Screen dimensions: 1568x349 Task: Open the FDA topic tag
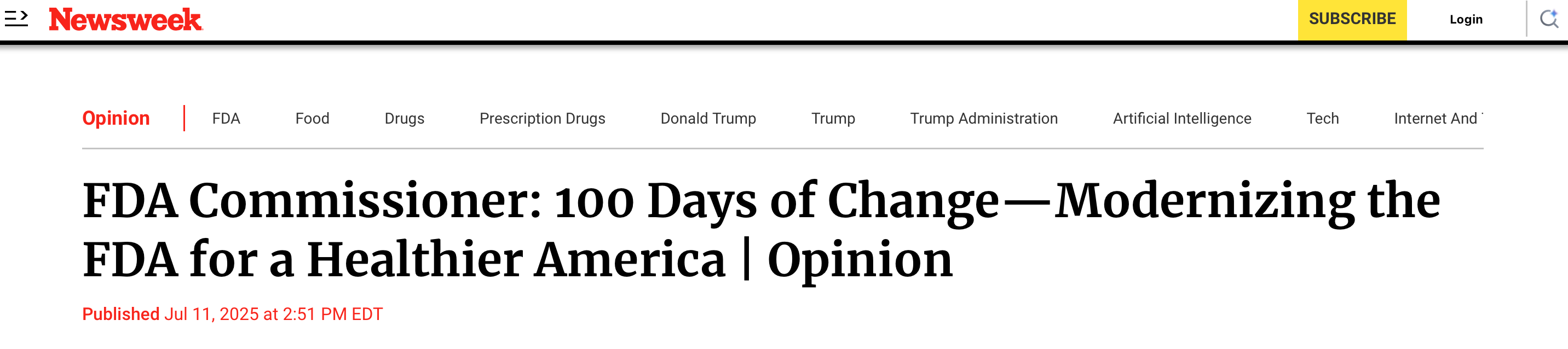[x=226, y=119]
